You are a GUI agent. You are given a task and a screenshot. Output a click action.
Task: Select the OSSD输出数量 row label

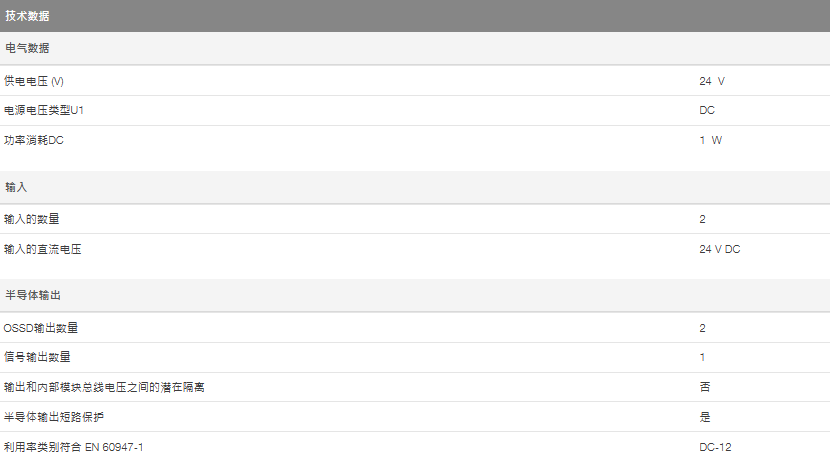click(x=41, y=327)
